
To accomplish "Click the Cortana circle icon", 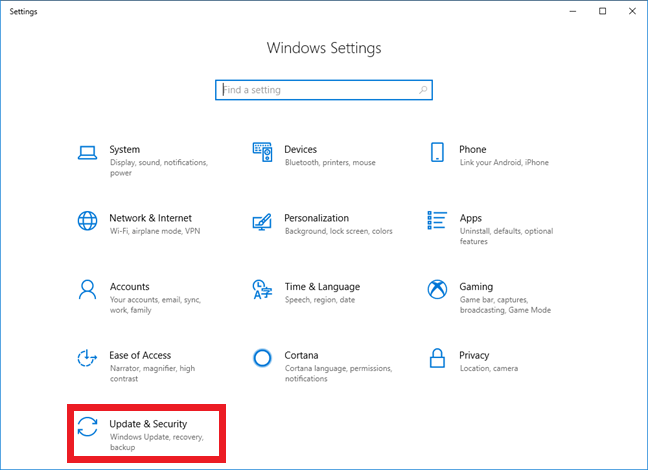I will (262, 358).
